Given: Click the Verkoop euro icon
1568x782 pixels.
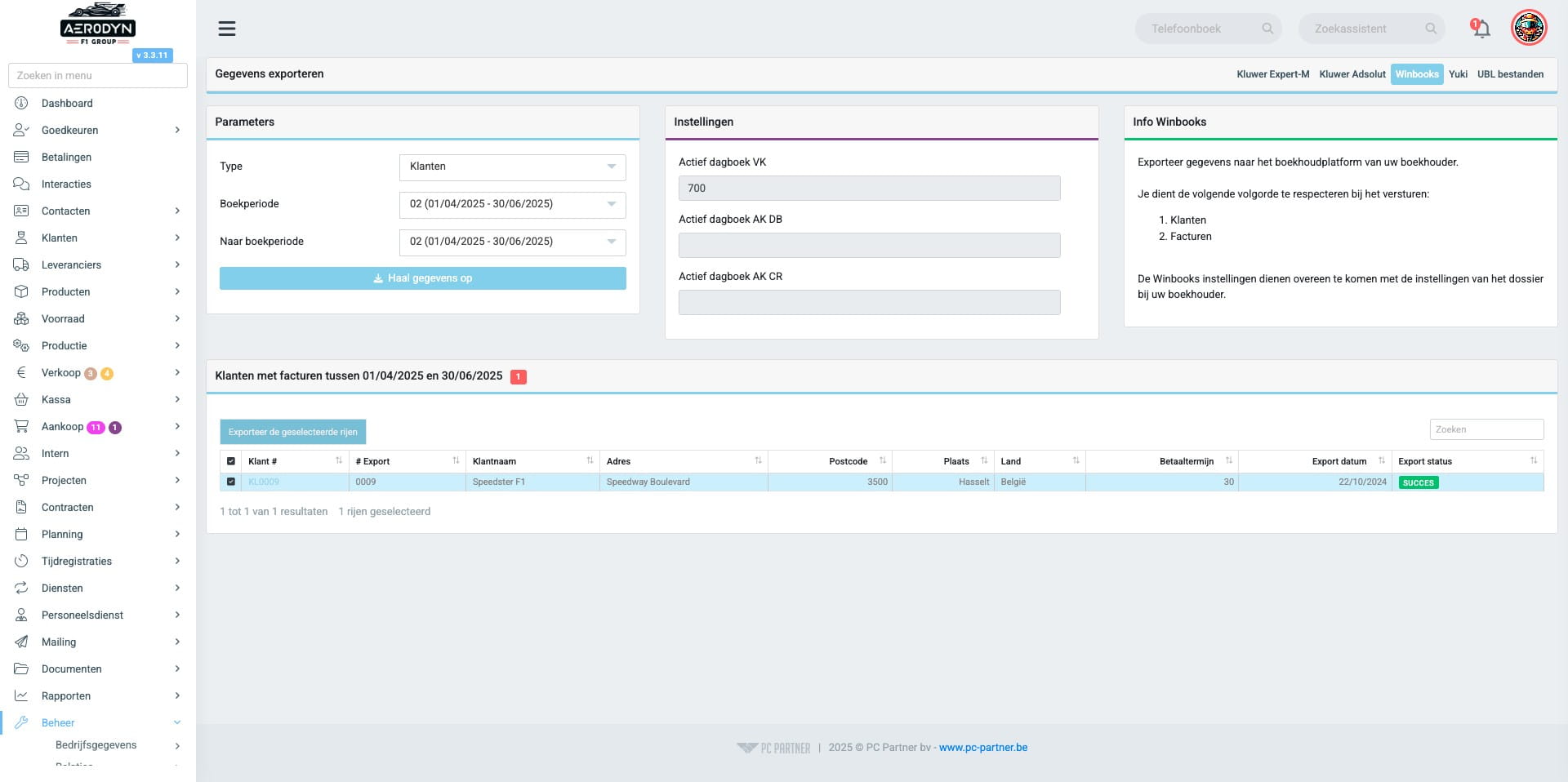Looking at the screenshot, I should tap(21, 372).
